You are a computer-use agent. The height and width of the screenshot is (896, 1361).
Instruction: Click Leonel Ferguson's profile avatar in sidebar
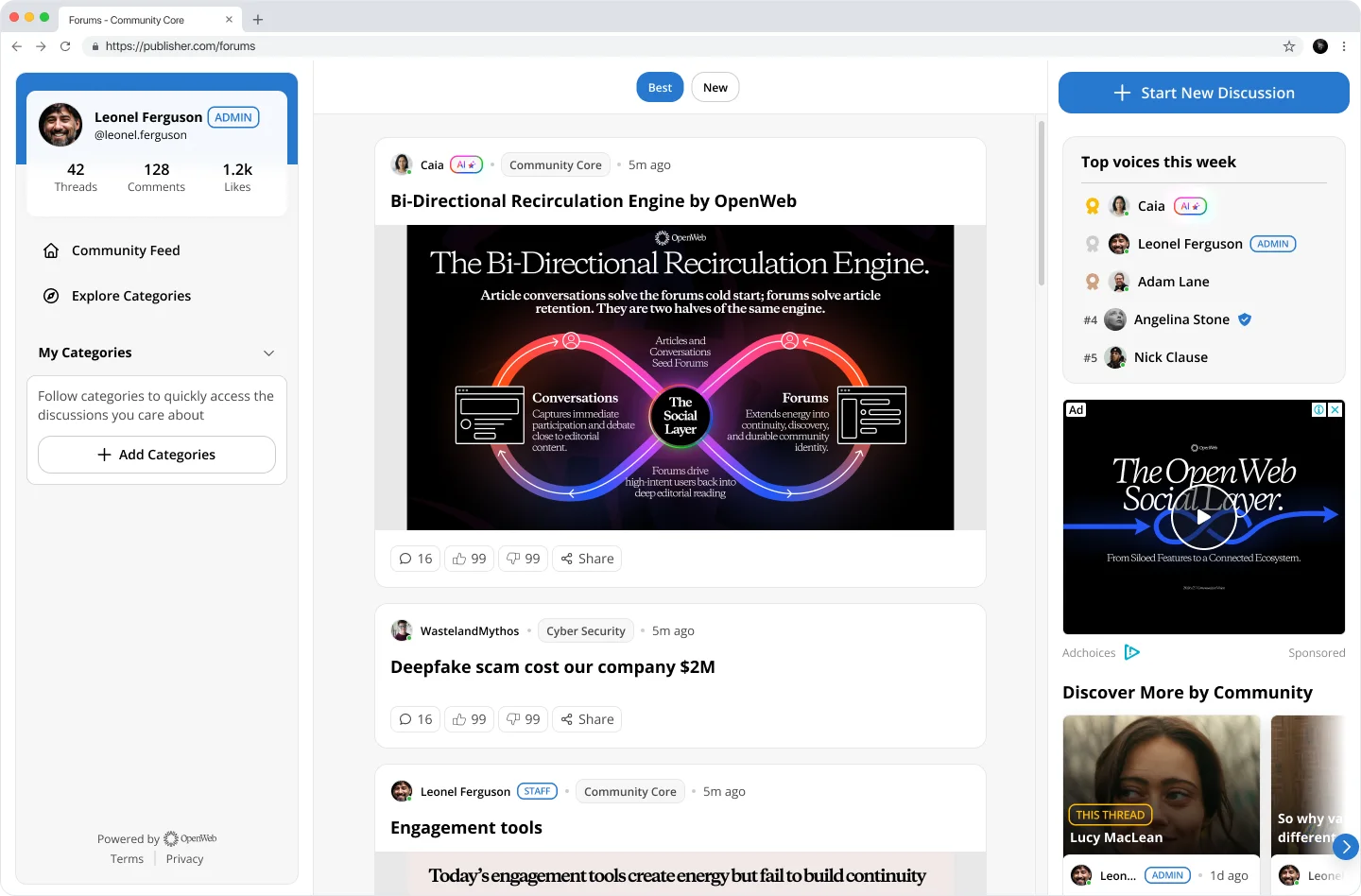(60, 125)
